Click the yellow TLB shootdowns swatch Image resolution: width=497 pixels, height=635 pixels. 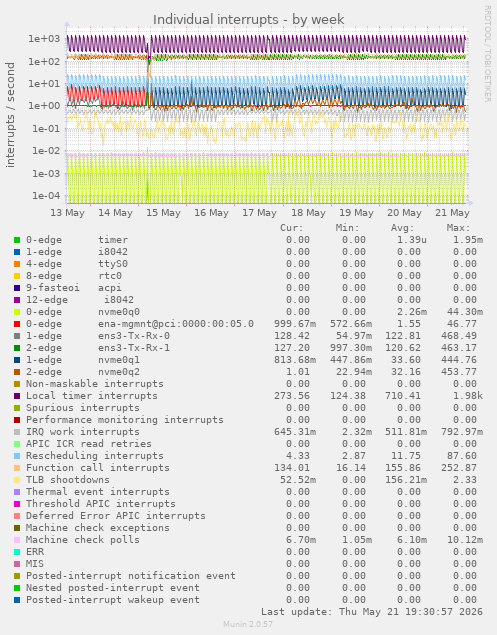pyautogui.click(x=17, y=480)
